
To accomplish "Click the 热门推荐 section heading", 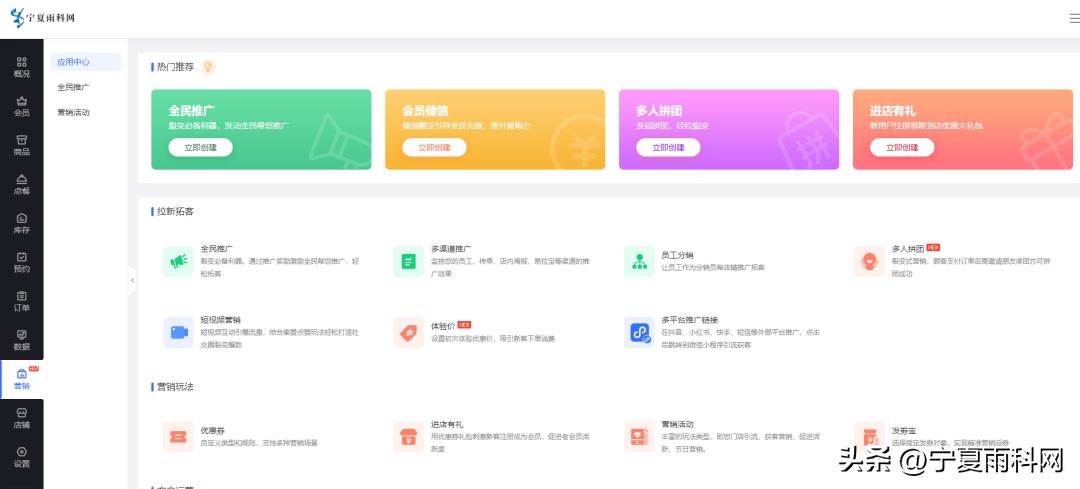I will point(175,67).
